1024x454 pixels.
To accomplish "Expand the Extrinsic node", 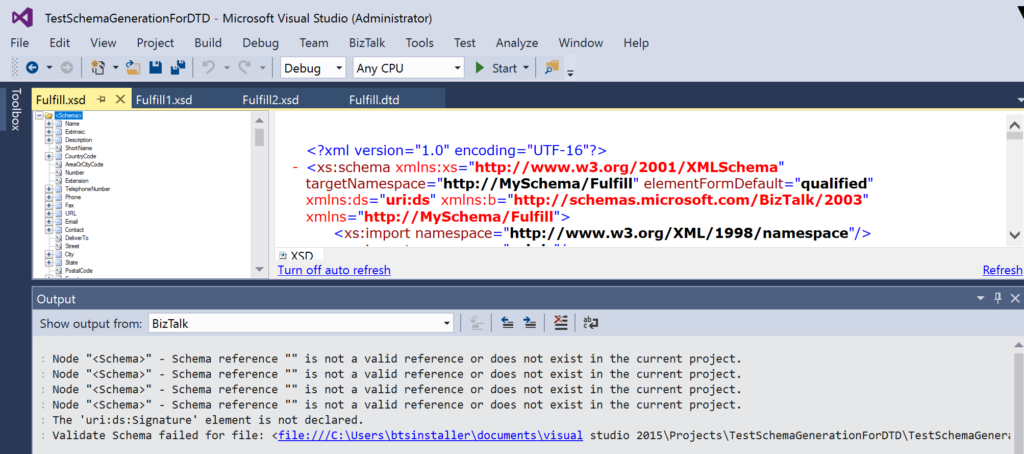I will tap(49, 131).
